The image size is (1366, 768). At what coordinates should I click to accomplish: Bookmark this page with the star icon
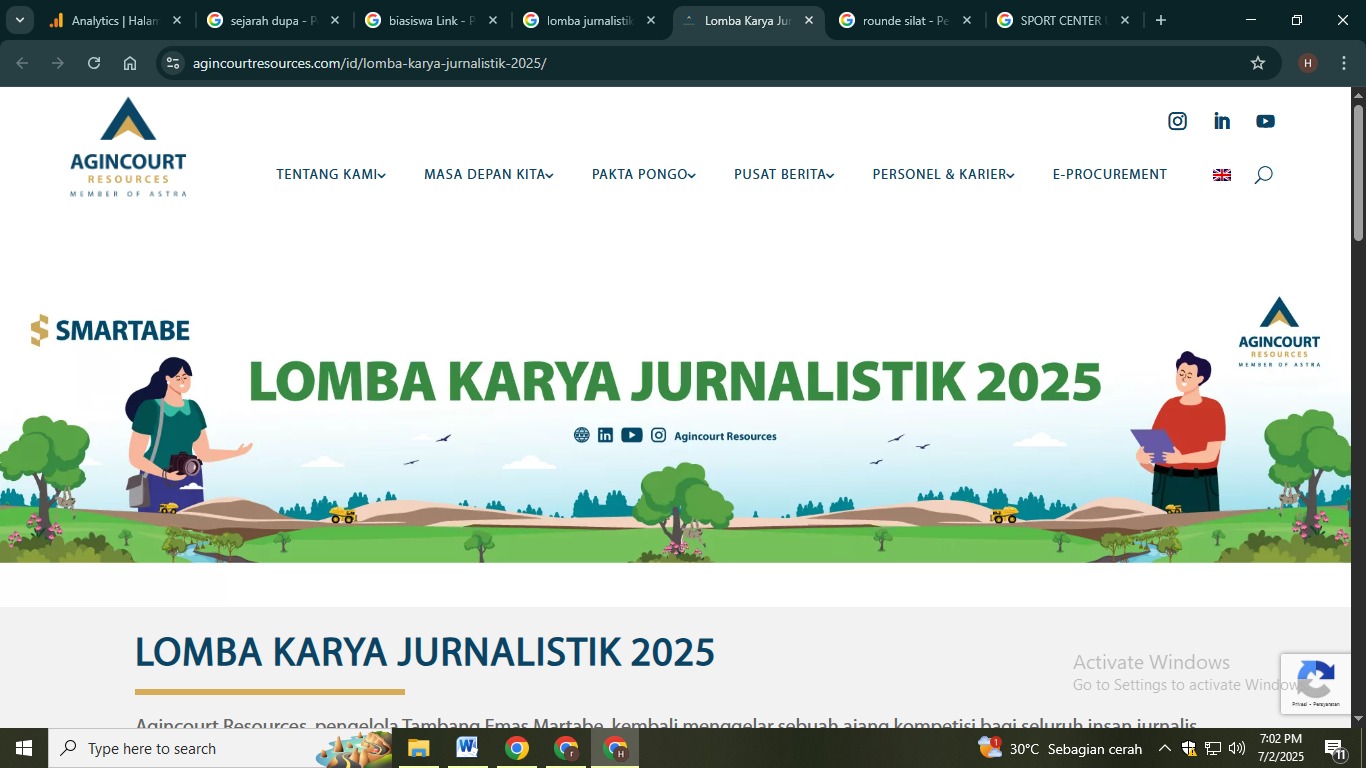(1258, 63)
